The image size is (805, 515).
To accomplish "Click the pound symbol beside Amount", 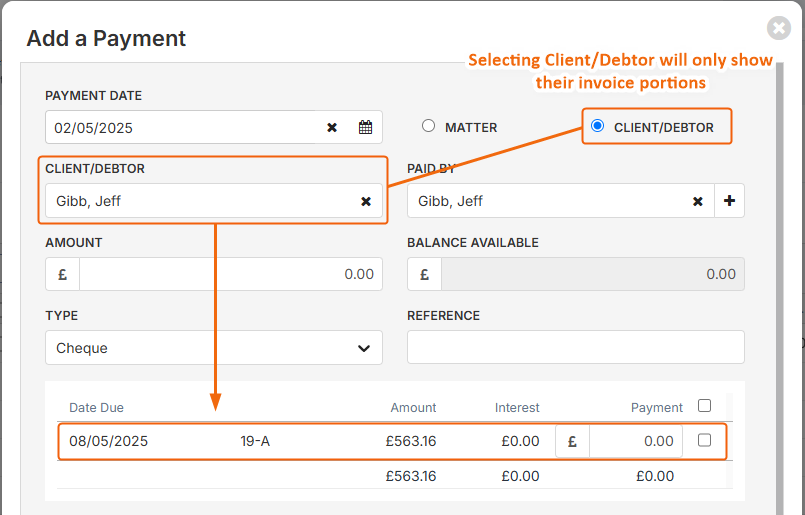I will pos(63,274).
